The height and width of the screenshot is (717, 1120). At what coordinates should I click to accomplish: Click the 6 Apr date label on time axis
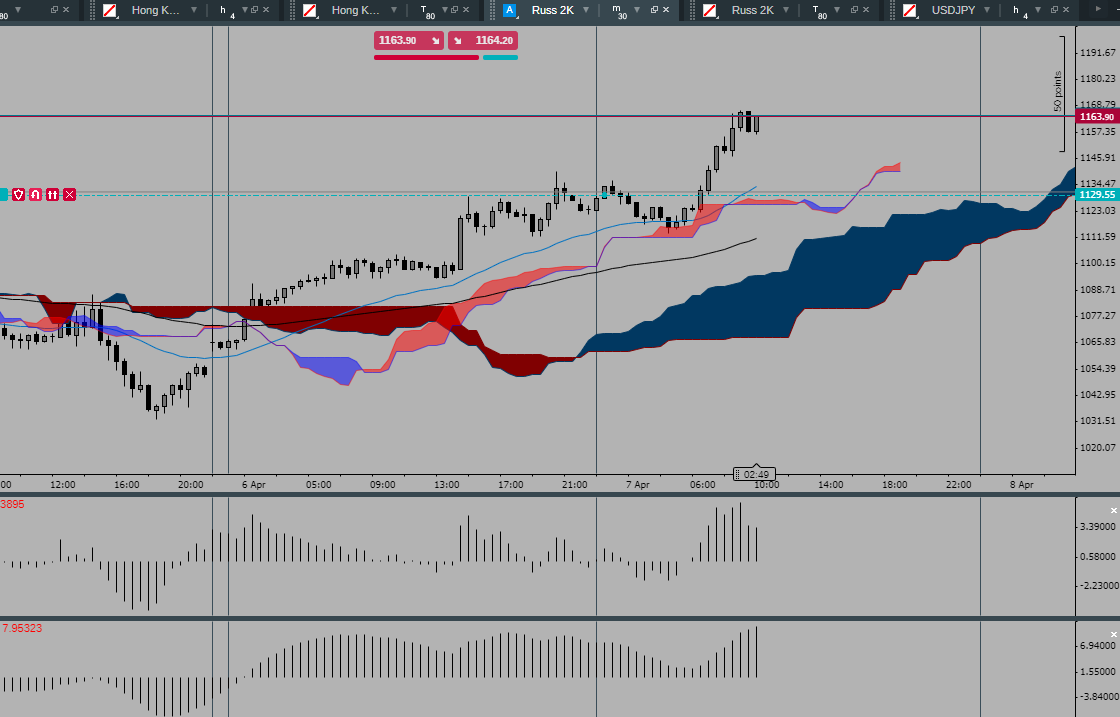(x=253, y=484)
